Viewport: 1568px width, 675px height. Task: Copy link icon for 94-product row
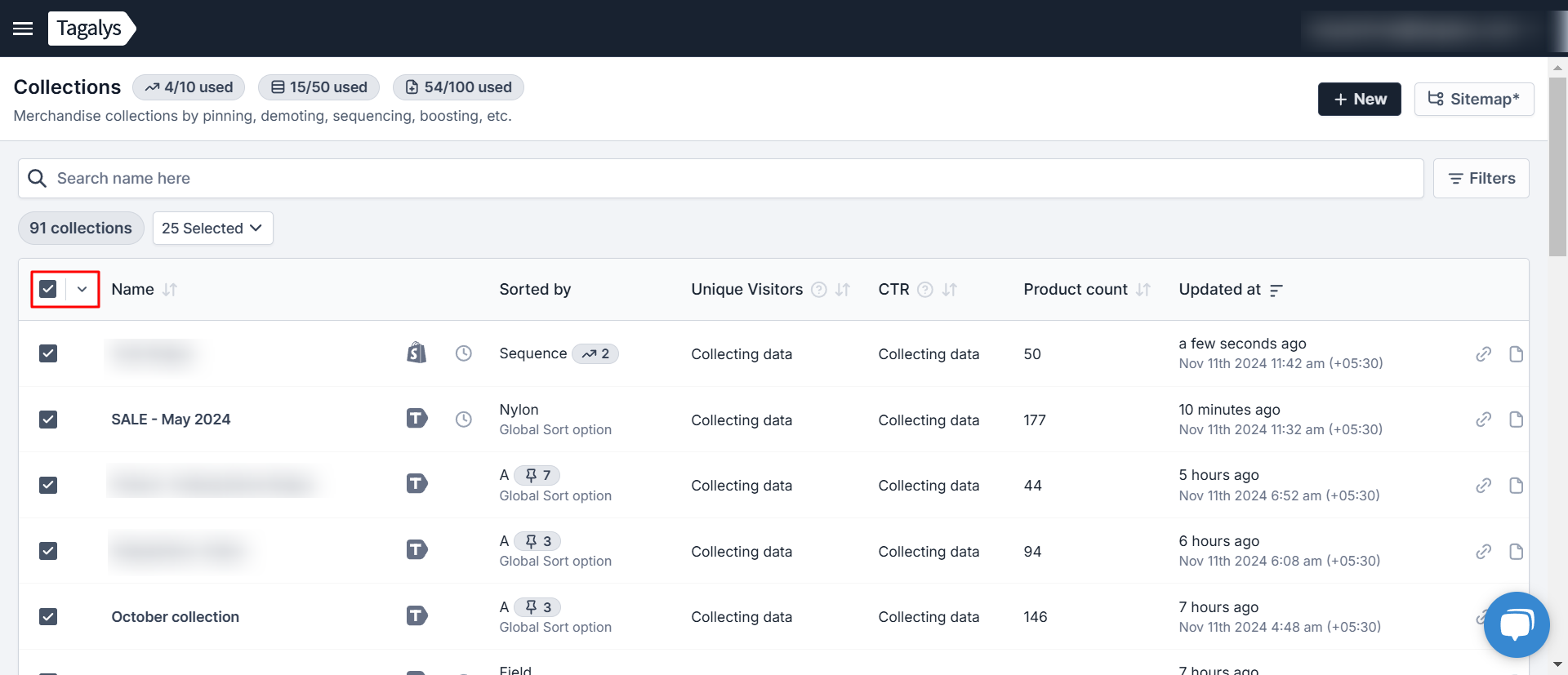click(x=1484, y=552)
